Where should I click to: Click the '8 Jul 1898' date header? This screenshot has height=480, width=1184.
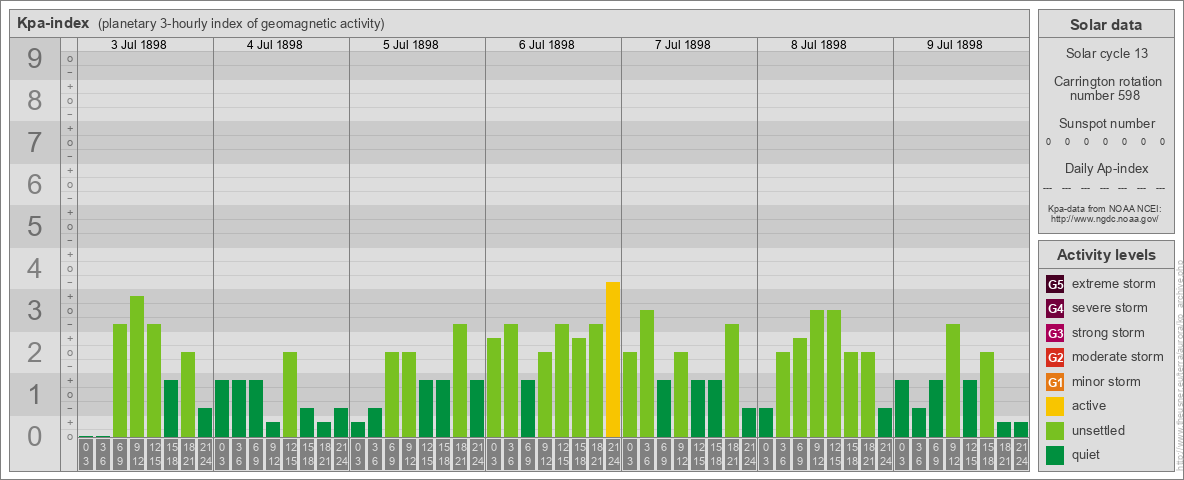(x=819, y=45)
